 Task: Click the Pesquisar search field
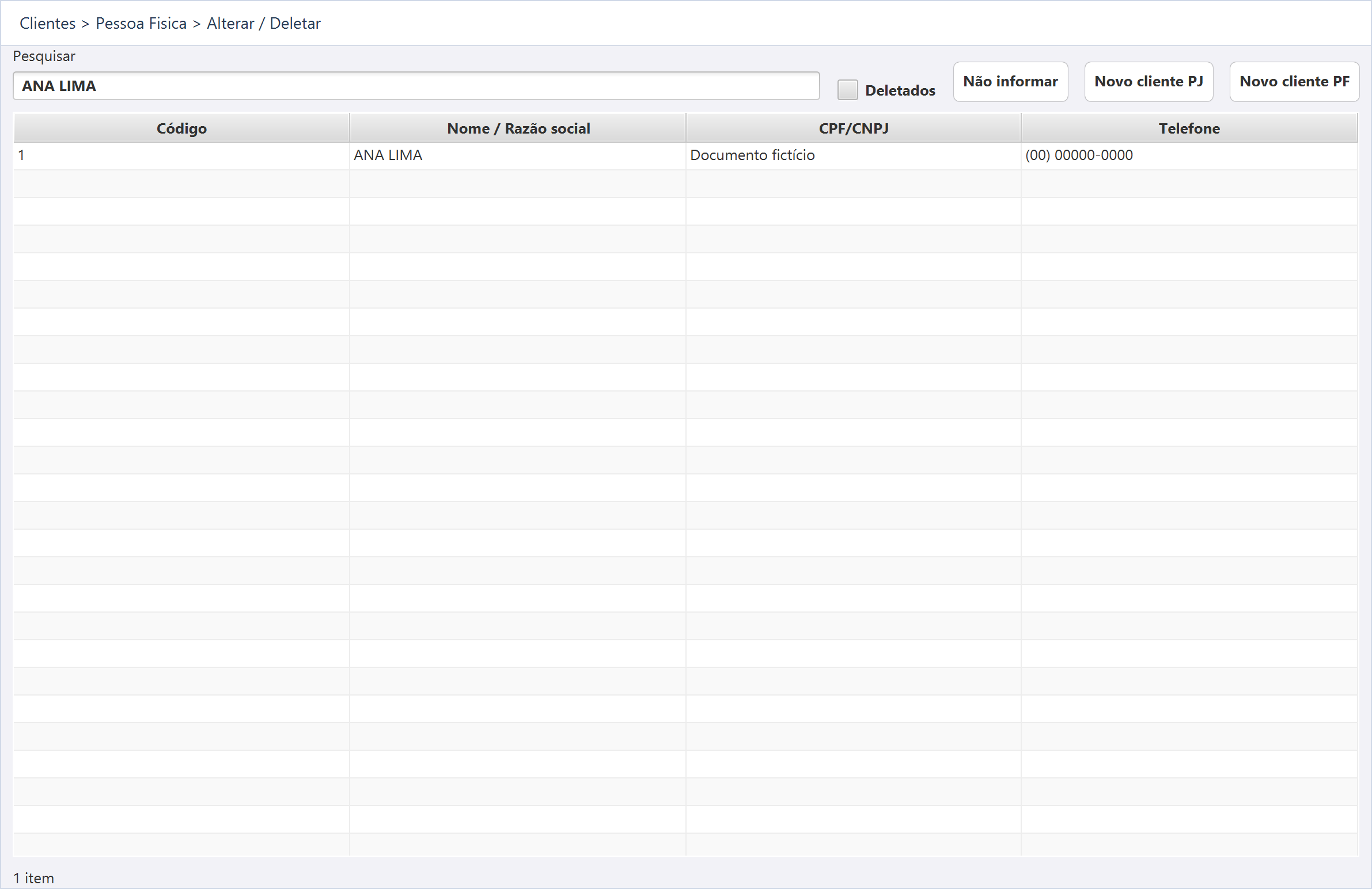point(416,86)
